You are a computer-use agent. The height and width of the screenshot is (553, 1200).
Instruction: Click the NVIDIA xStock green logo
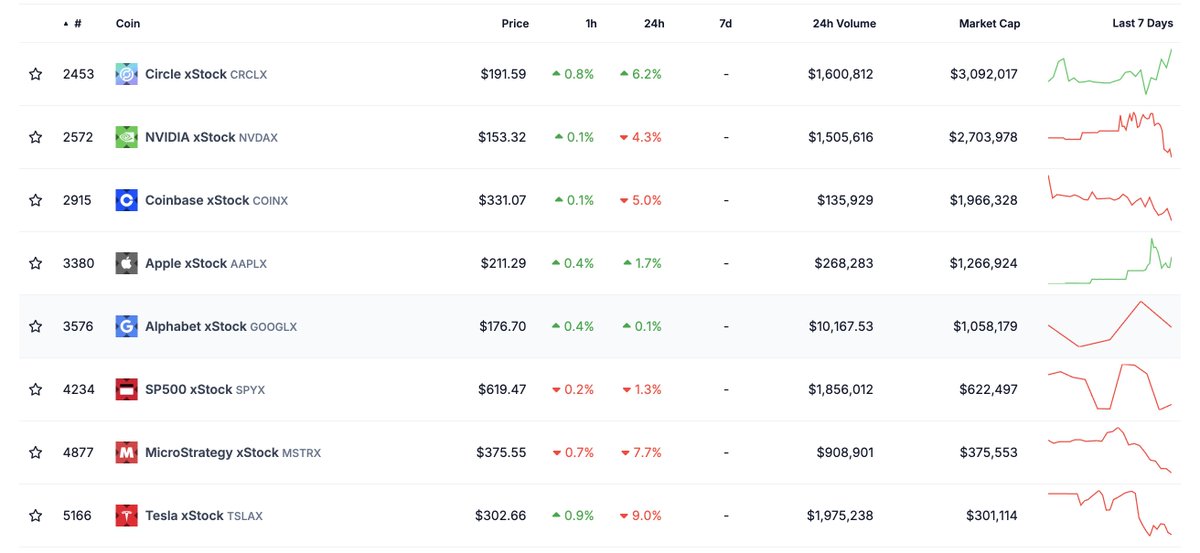pyautogui.click(x=126, y=137)
